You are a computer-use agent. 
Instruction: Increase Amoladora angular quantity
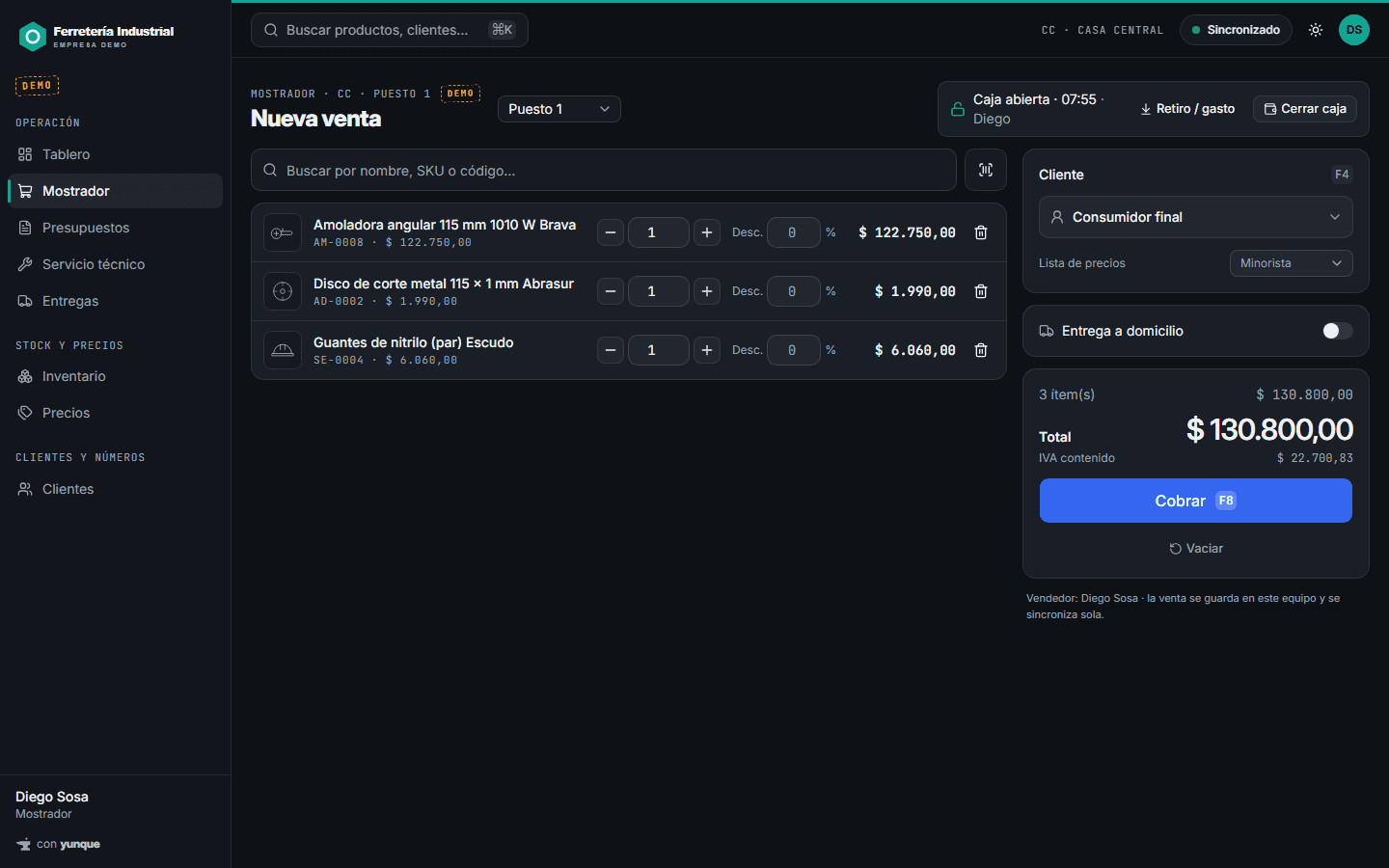tap(707, 232)
